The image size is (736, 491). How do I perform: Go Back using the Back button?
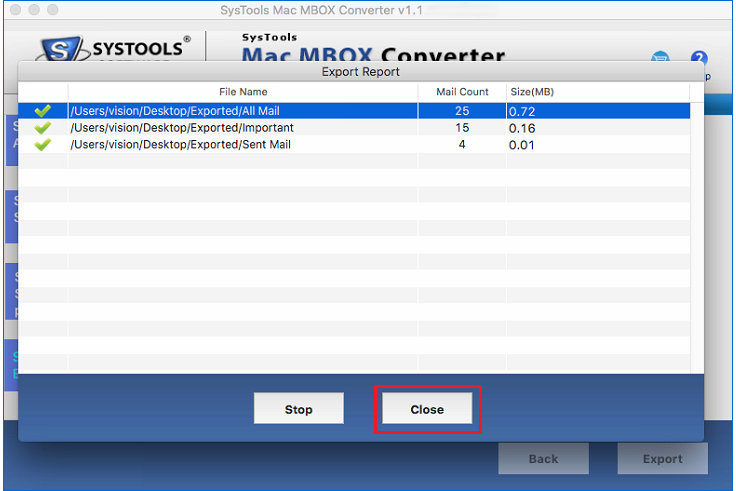543,459
